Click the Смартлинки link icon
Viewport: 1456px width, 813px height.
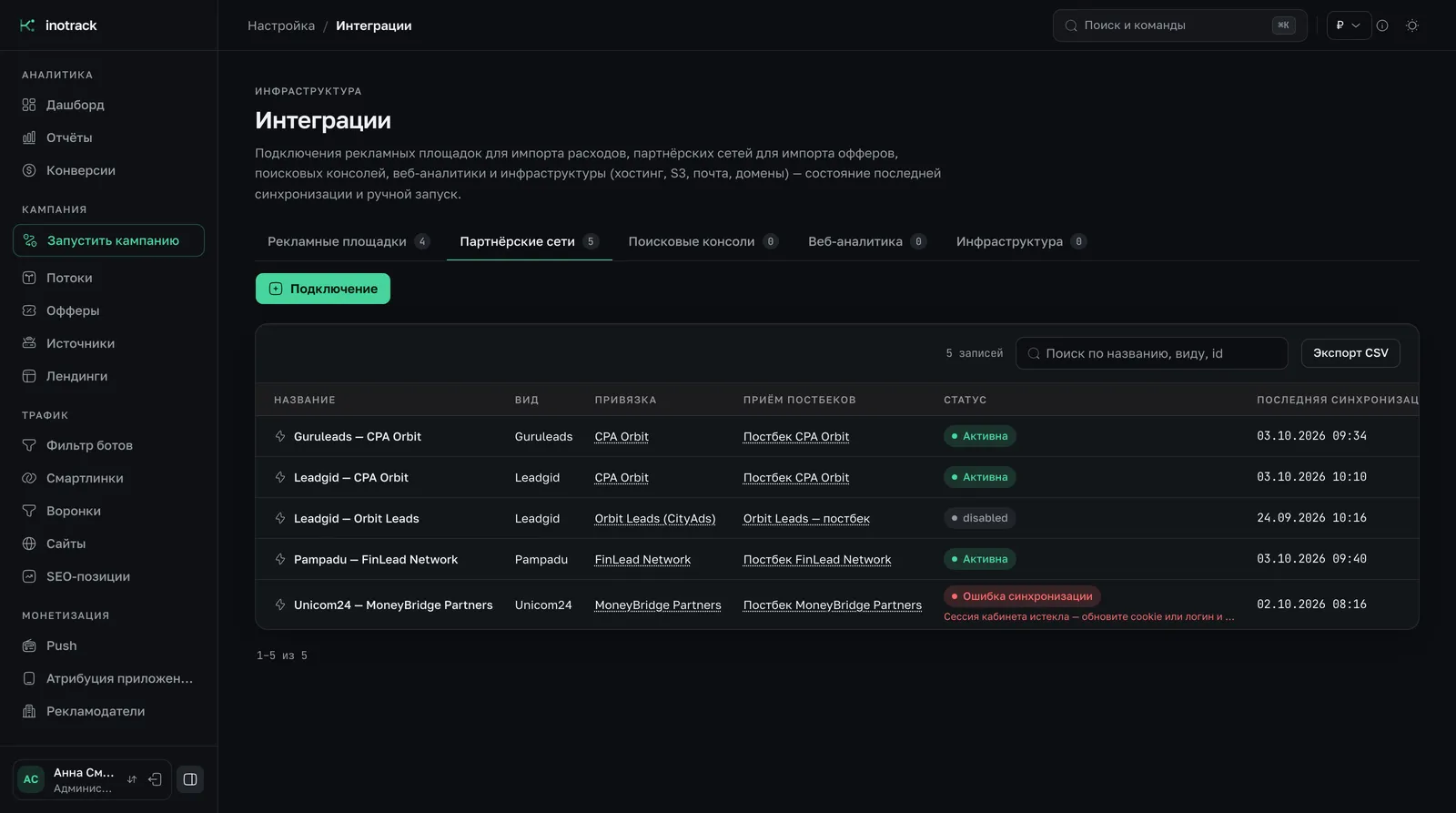click(x=29, y=478)
